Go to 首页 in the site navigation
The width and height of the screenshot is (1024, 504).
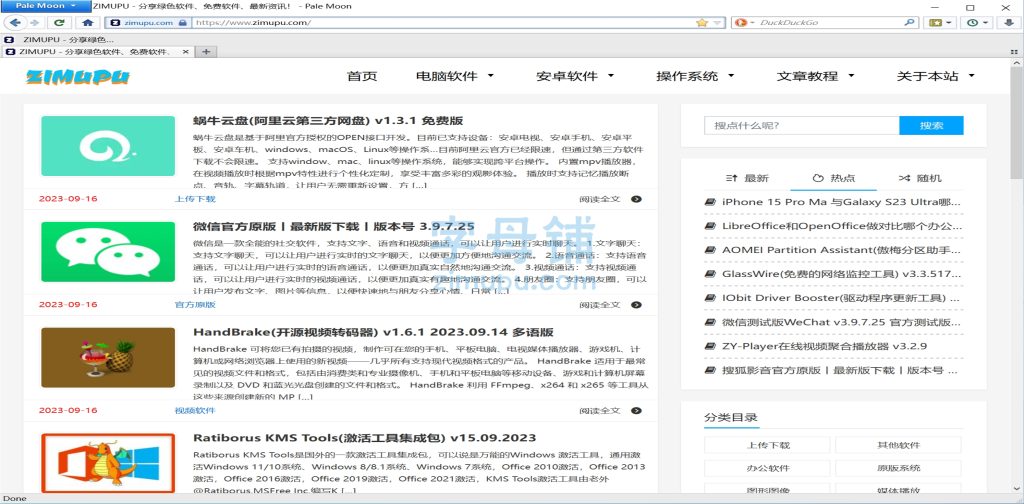point(362,76)
